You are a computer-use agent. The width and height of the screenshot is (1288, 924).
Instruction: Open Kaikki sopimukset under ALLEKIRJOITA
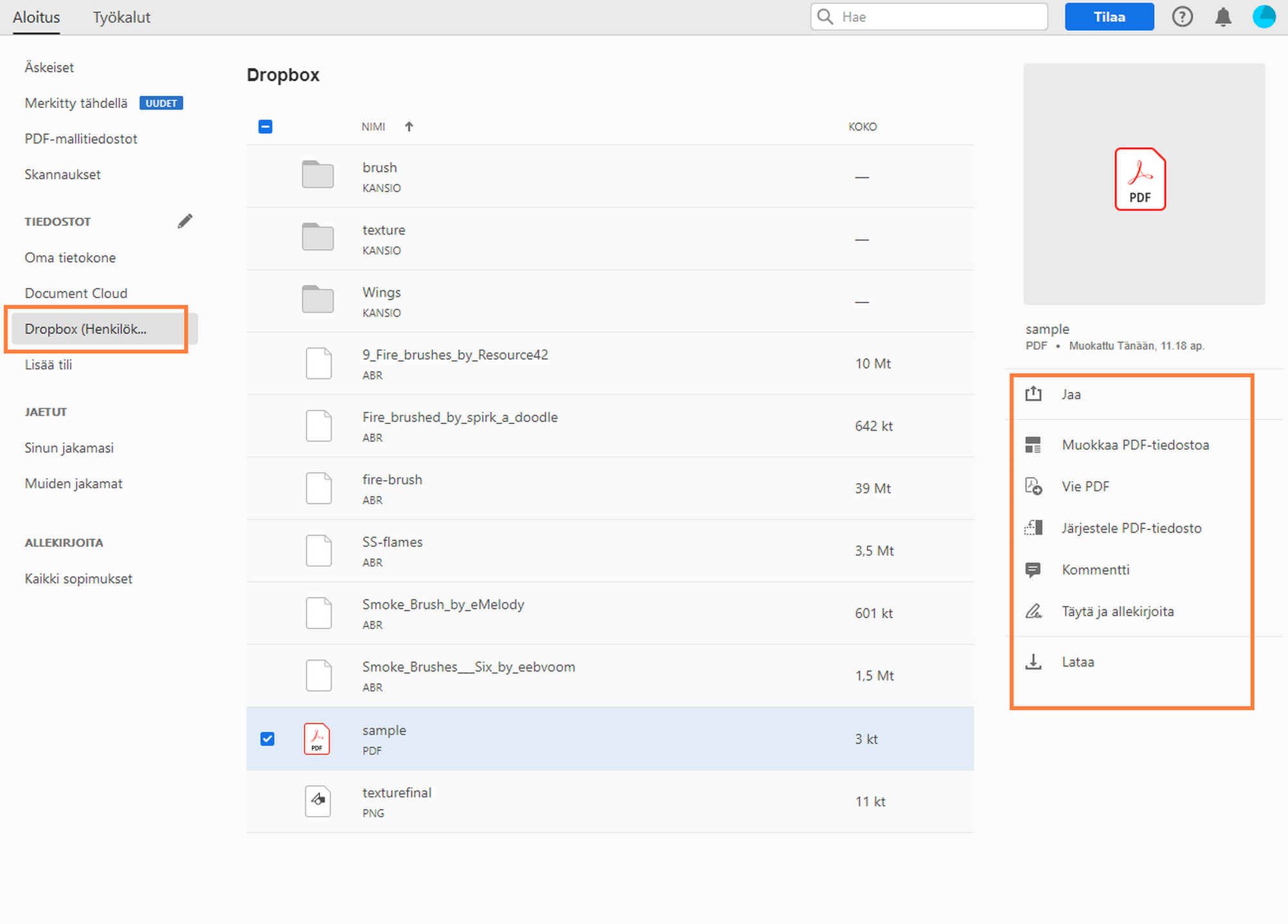[x=78, y=578]
